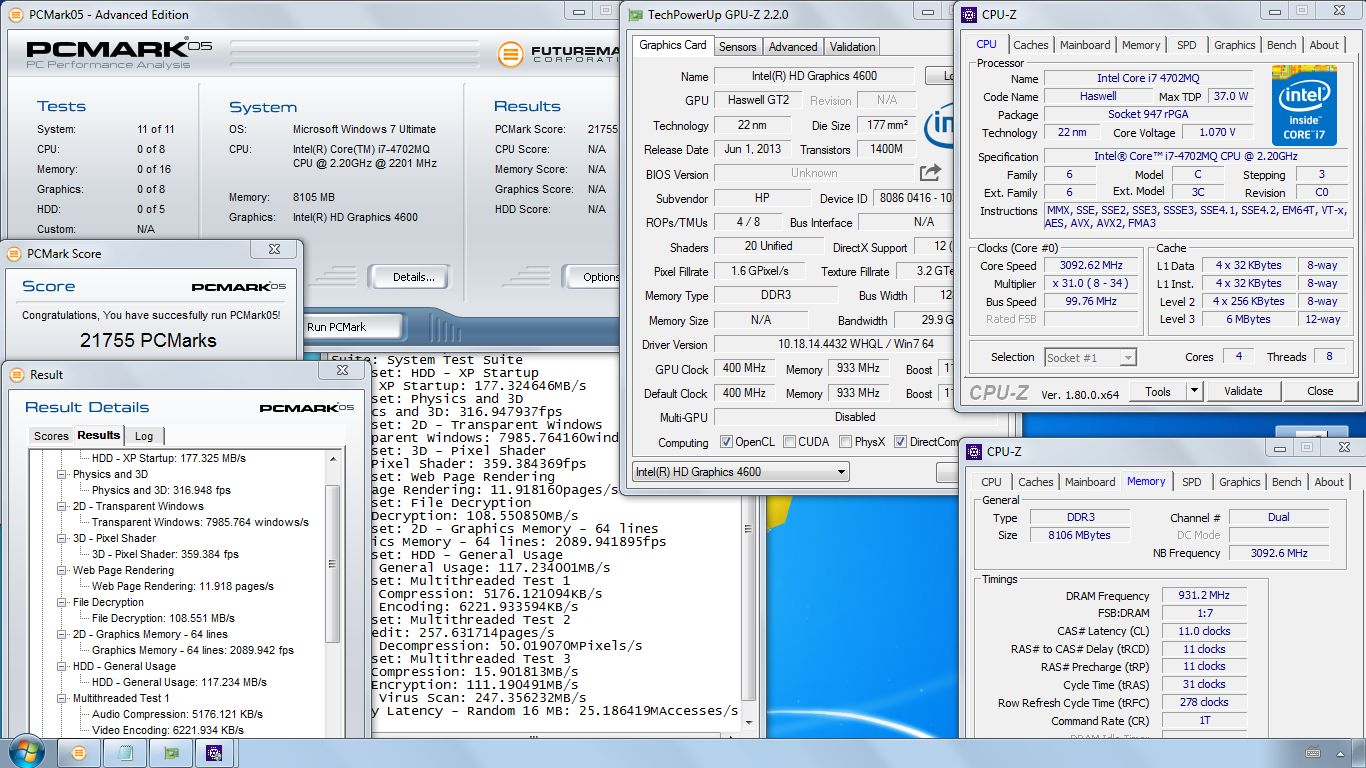The width and height of the screenshot is (1366, 768).
Task: Click the Result Details scroll-up arrow
Action: (333, 457)
